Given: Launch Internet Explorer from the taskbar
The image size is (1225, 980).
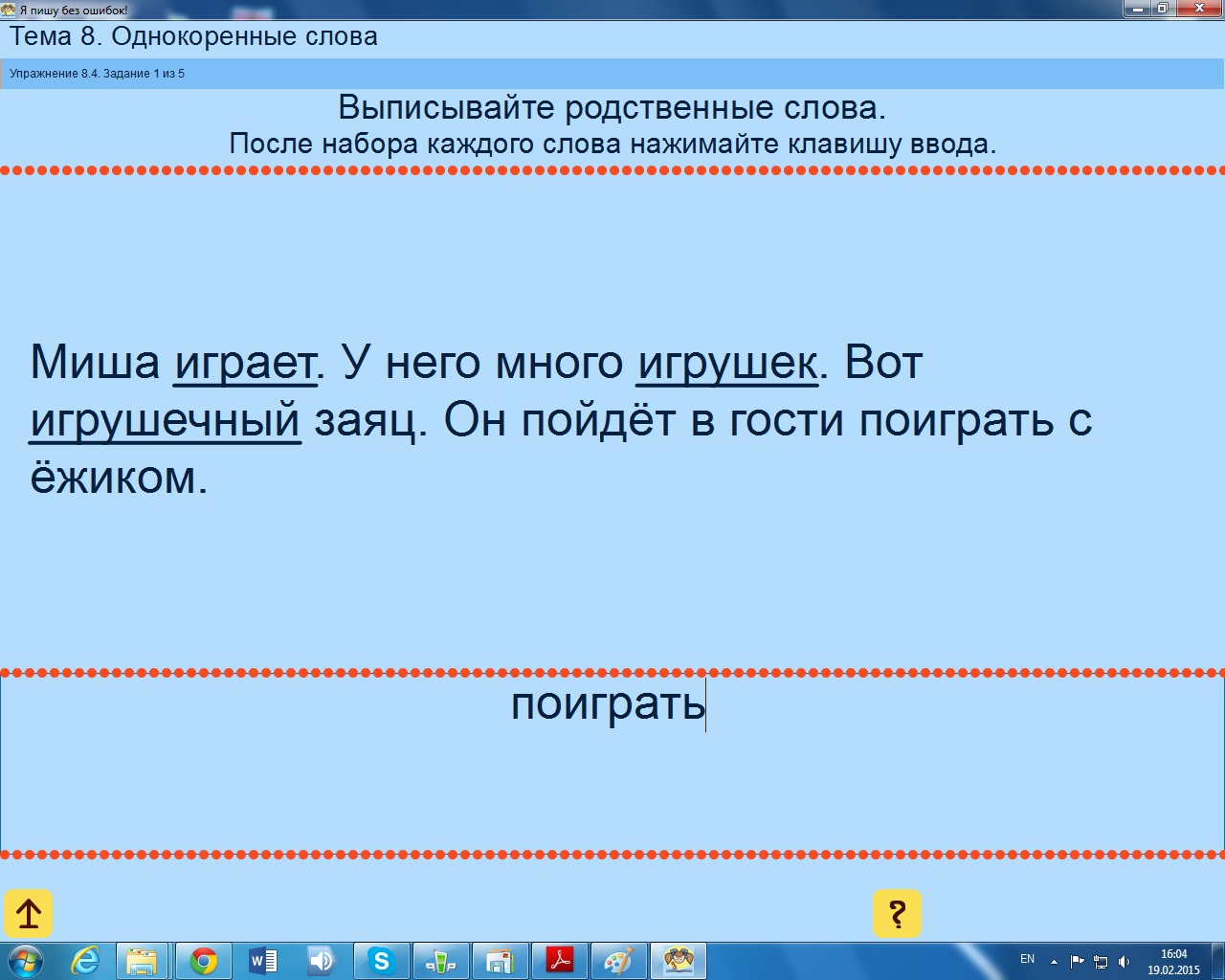Looking at the screenshot, I should coord(86,961).
